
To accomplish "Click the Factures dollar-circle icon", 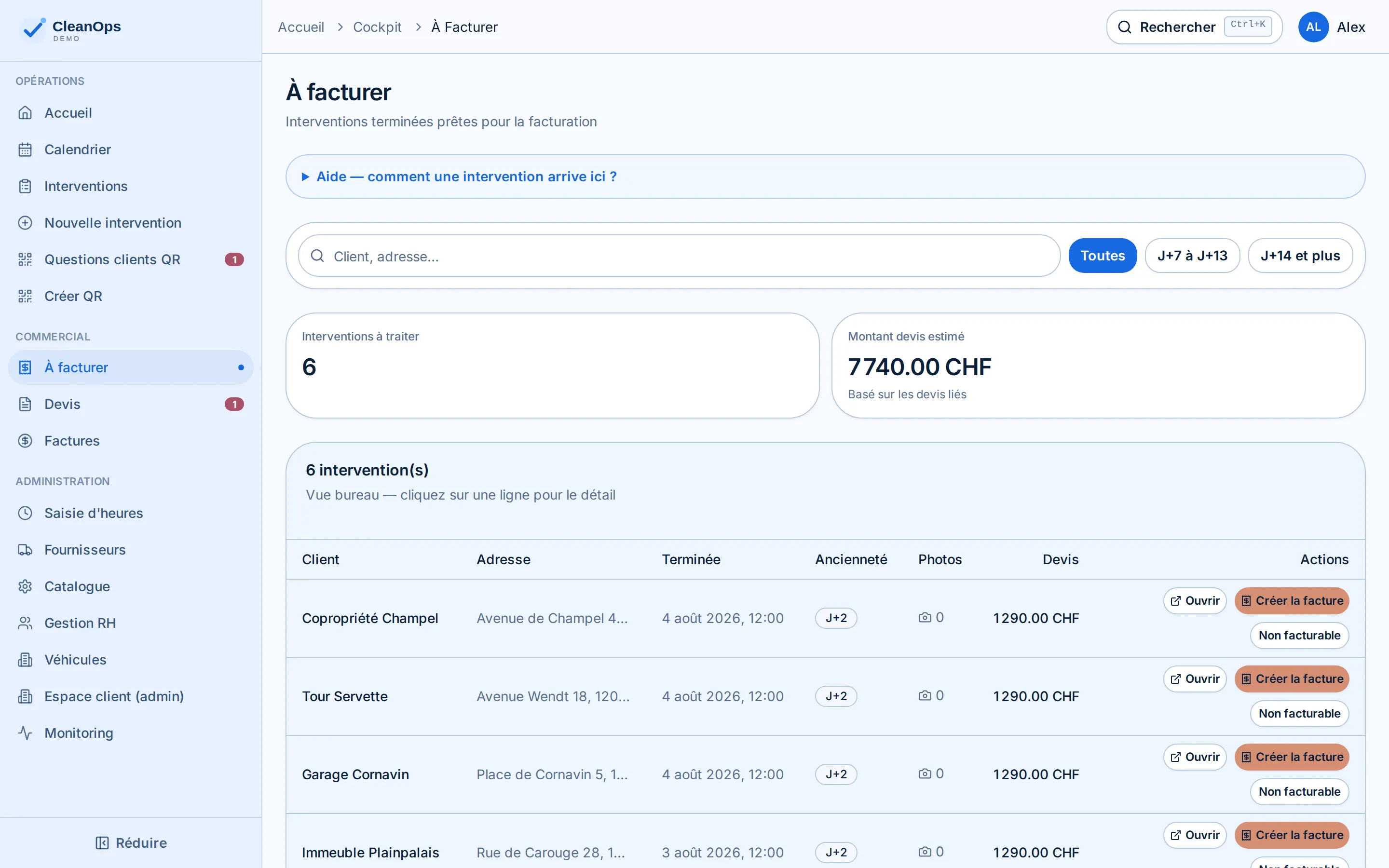I will [x=25, y=441].
